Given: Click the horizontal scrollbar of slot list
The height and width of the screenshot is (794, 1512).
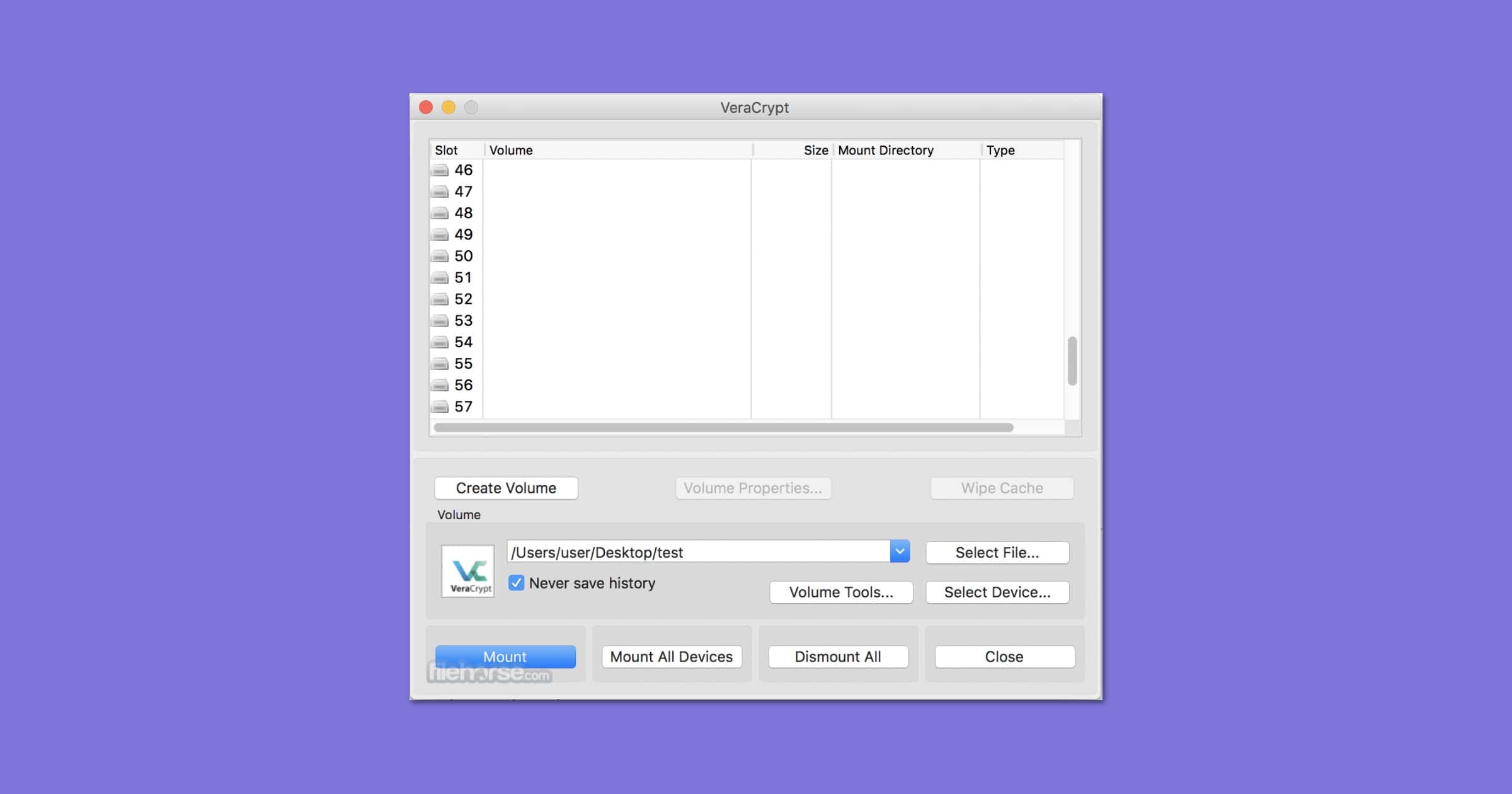Looking at the screenshot, I should (x=723, y=427).
